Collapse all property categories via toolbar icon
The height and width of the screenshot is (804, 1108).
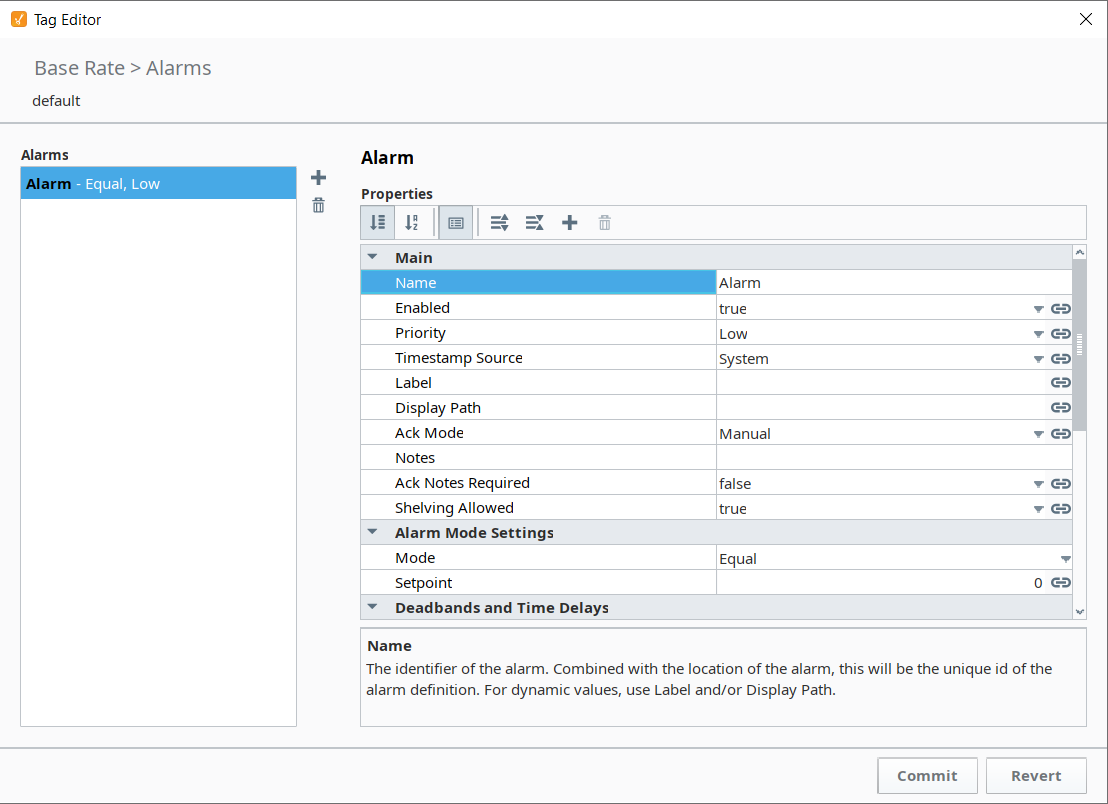(534, 222)
